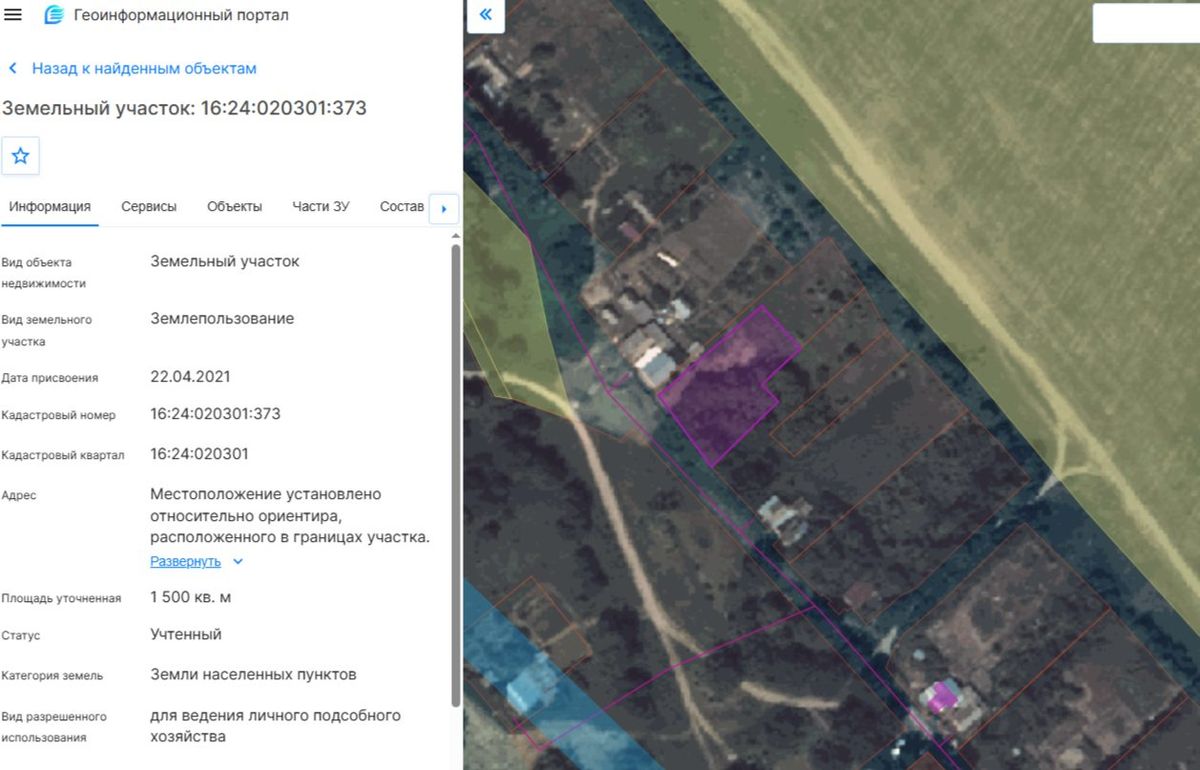The height and width of the screenshot is (770, 1200).
Task: Click the Площадь уточненная field label
Action: click(61, 598)
